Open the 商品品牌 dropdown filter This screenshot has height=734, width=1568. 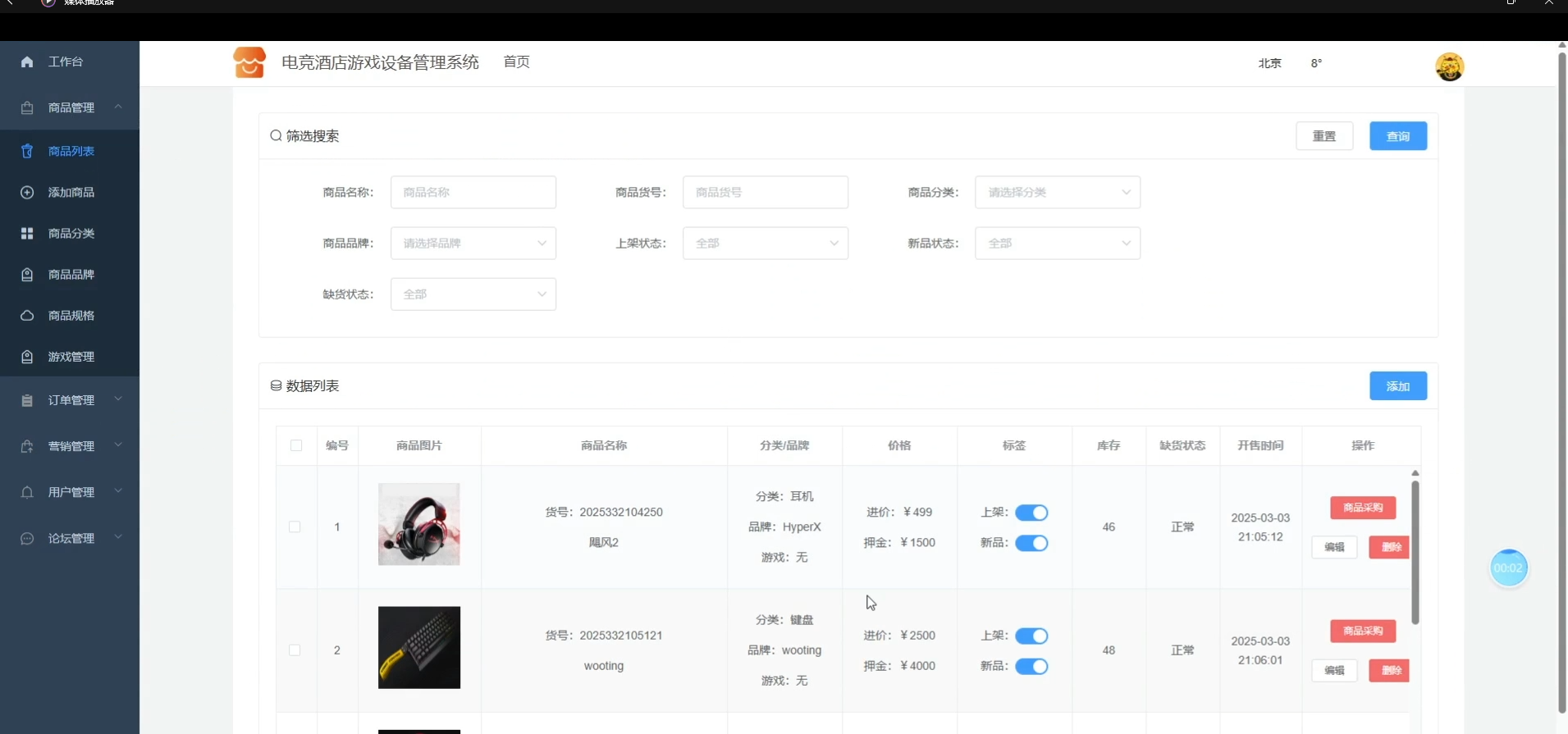473,243
